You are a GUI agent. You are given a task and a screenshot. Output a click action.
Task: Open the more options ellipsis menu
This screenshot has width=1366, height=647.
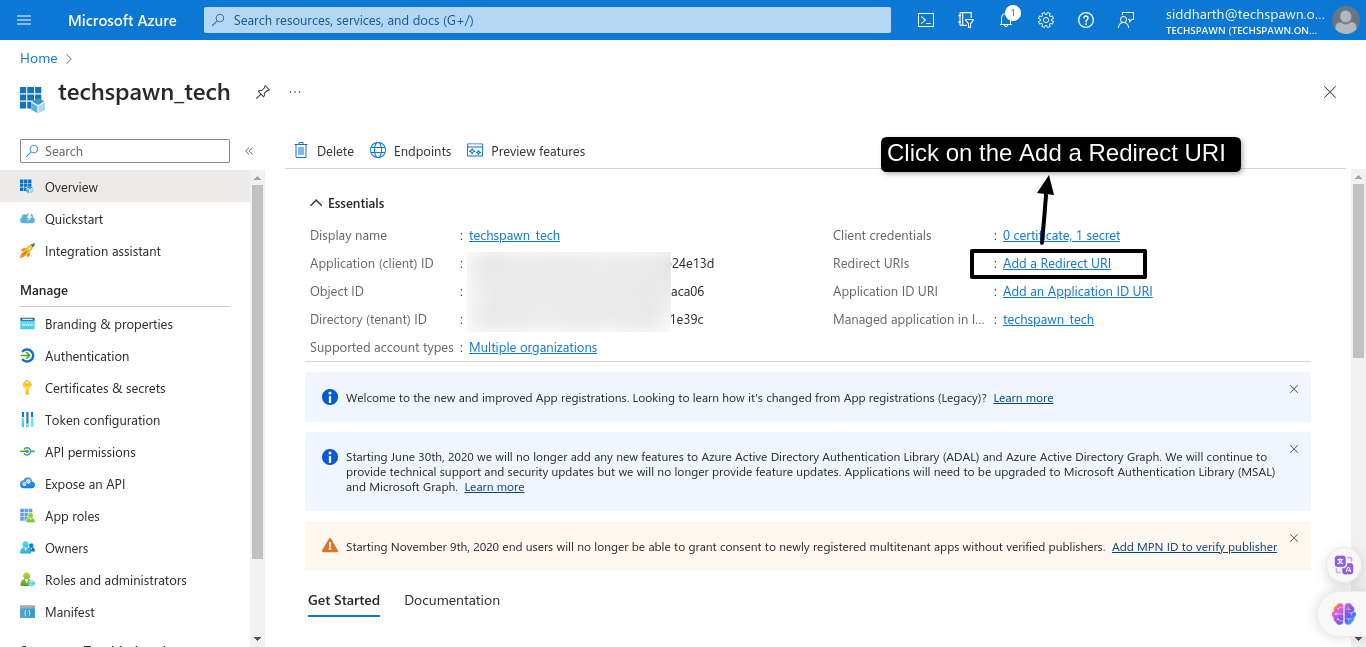[x=295, y=92]
